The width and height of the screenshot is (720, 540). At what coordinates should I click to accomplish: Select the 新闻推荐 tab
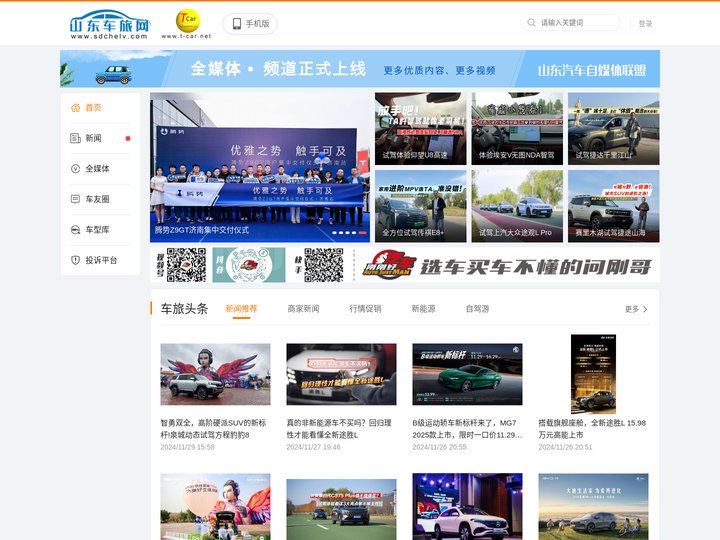[241, 309]
